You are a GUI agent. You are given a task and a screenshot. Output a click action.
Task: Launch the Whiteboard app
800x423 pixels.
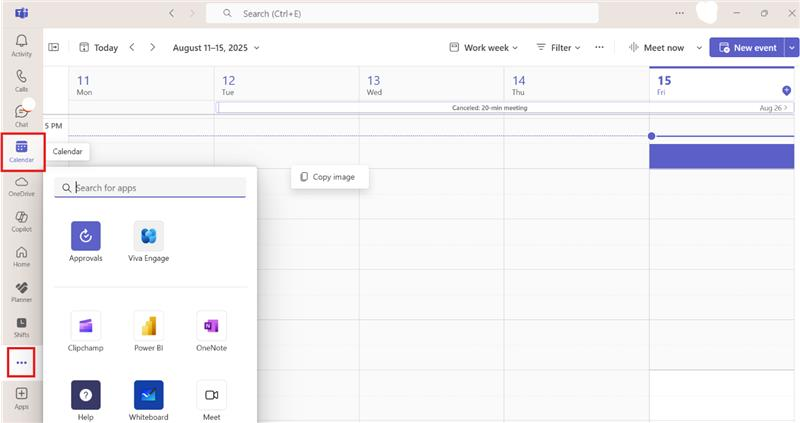pyautogui.click(x=148, y=401)
